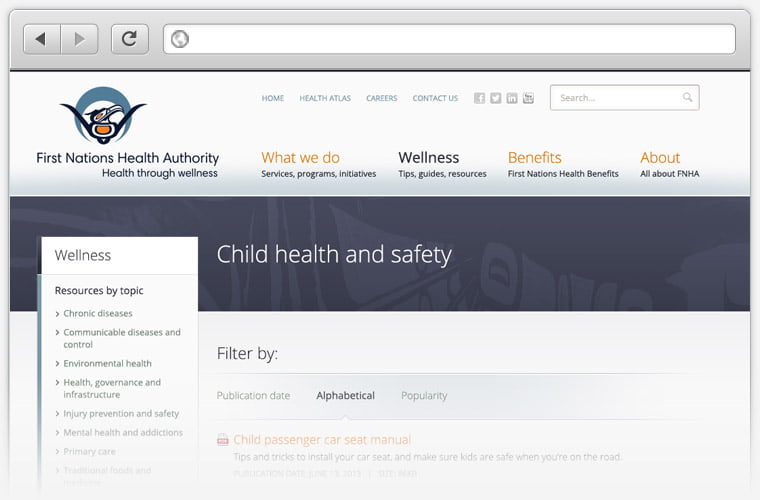
Task: Go to the HOME link
Action: click(273, 98)
